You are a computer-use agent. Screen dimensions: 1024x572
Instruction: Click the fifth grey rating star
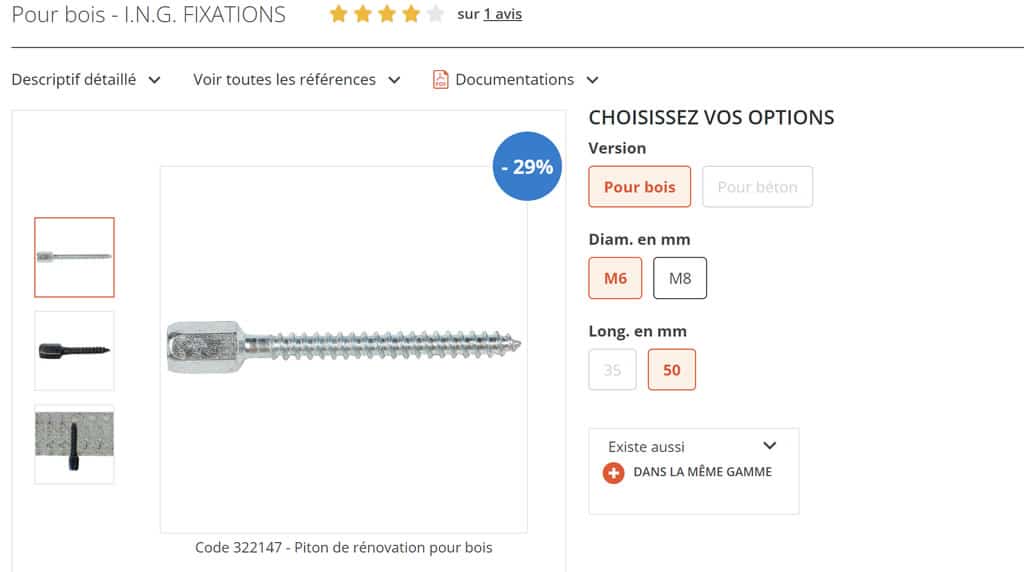click(x=434, y=14)
